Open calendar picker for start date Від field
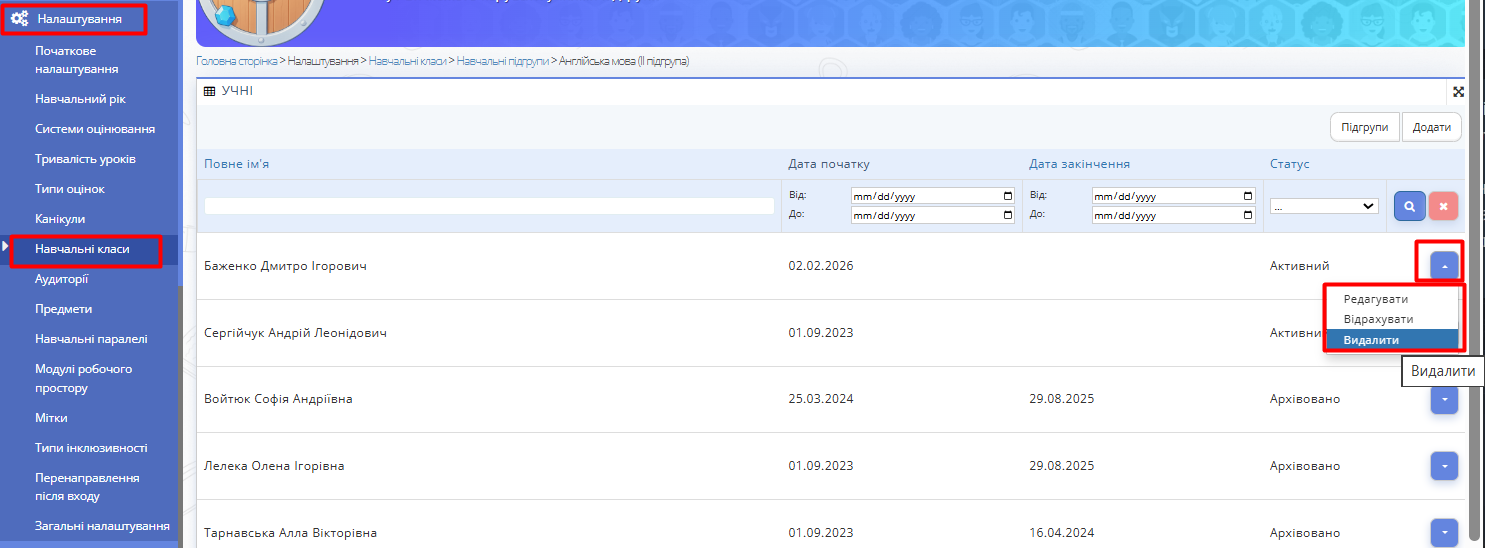This screenshot has height=548, width=1485. point(1007,196)
